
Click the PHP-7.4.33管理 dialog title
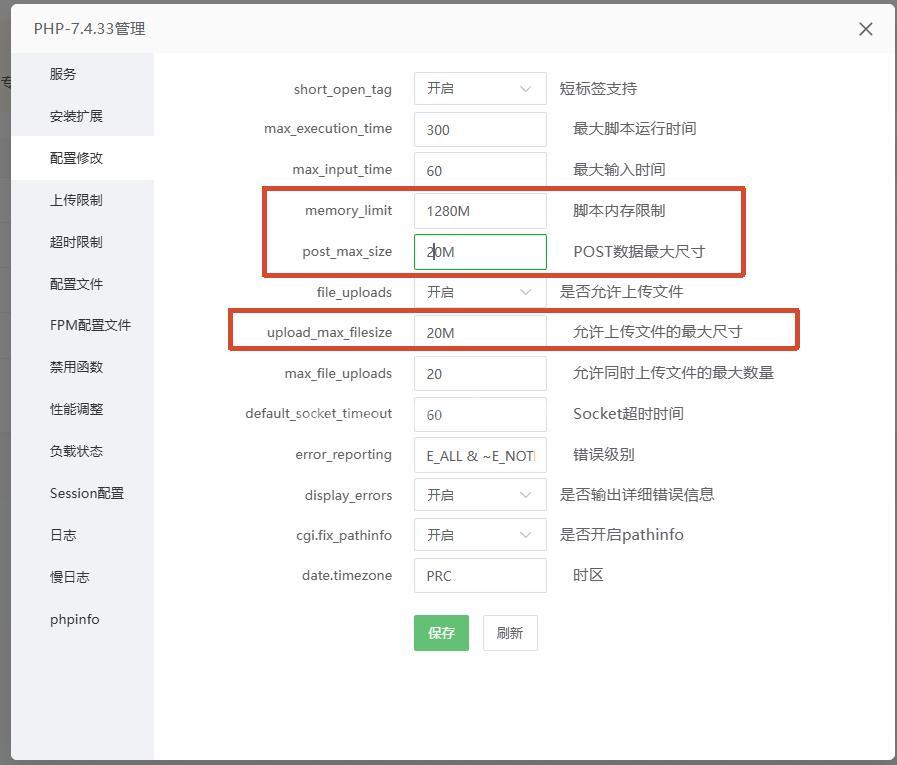click(x=89, y=29)
